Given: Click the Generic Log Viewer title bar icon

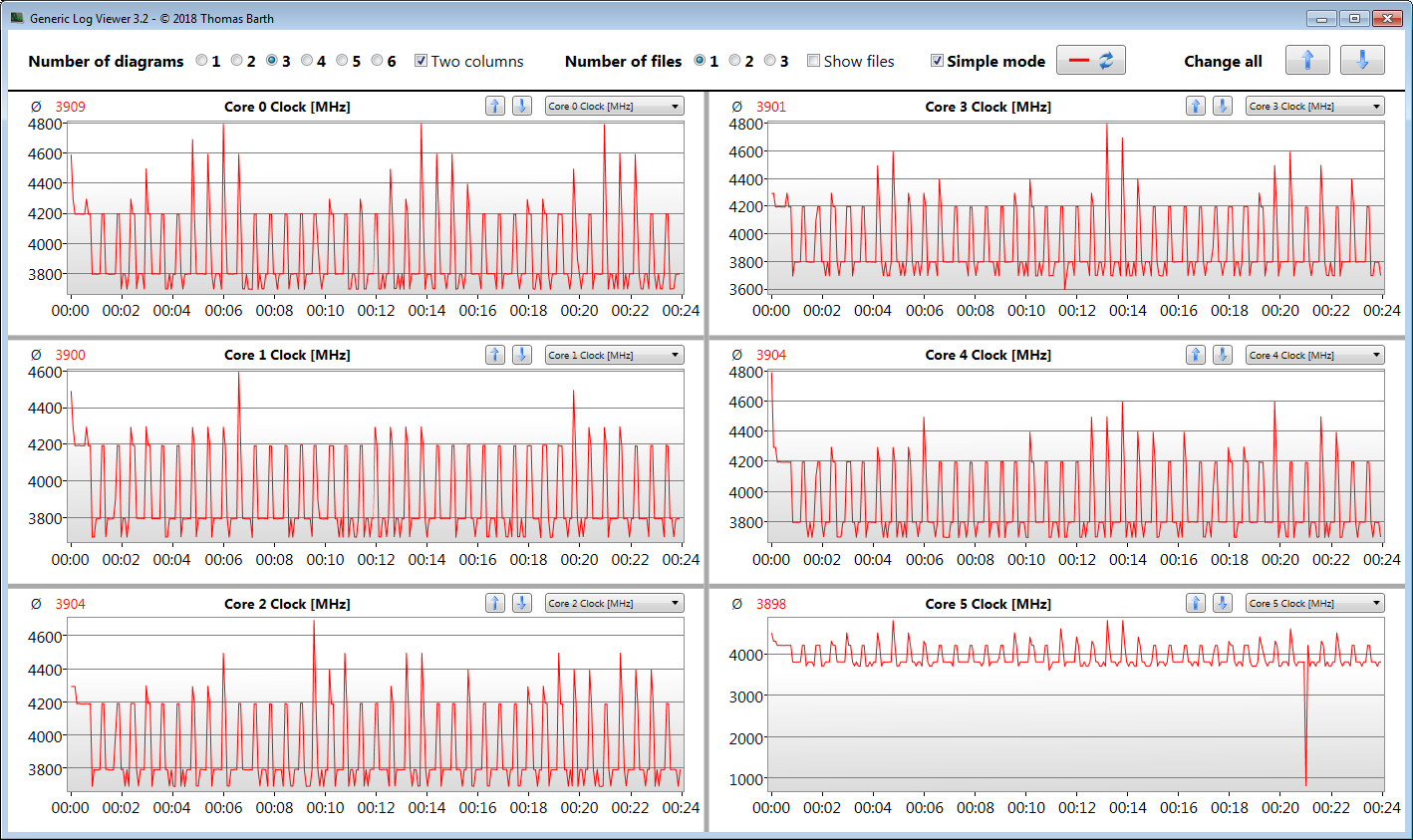Looking at the screenshot, I should coord(17,18).
